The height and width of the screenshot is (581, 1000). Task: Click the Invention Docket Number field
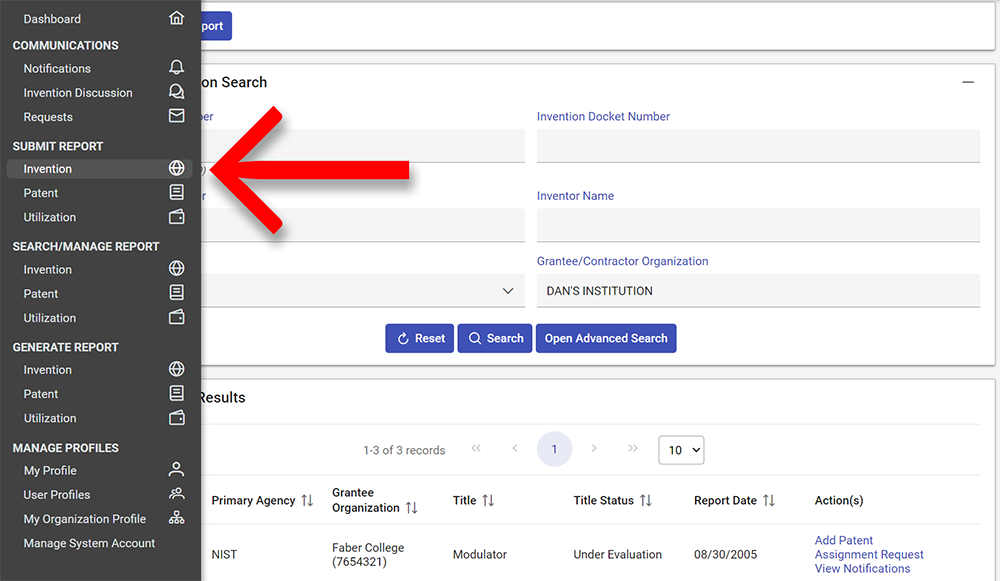[x=758, y=146]
